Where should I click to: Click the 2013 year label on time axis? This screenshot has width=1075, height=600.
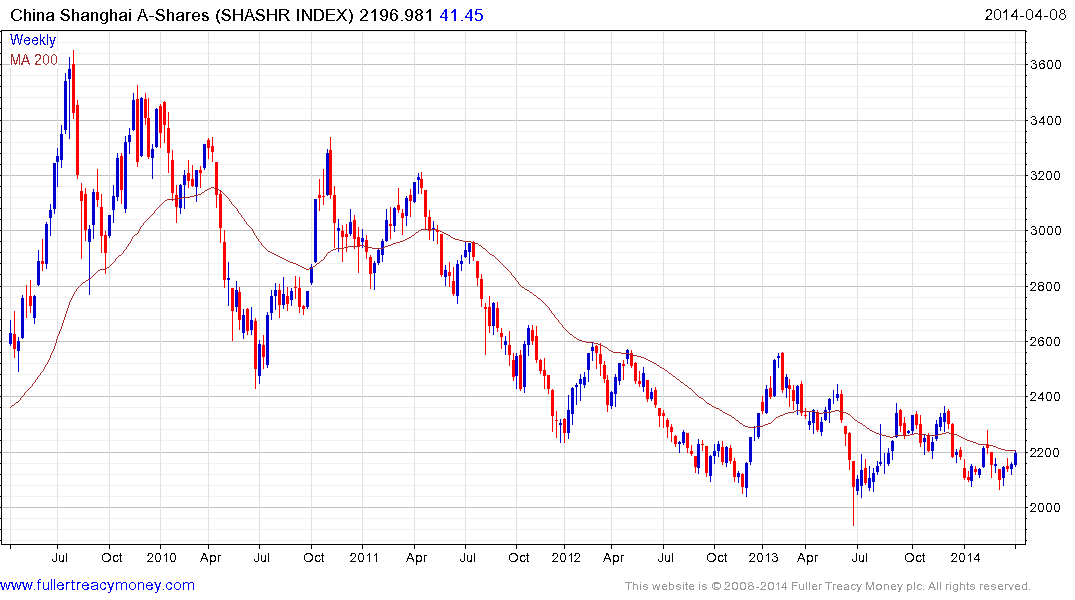pos(763,557)
